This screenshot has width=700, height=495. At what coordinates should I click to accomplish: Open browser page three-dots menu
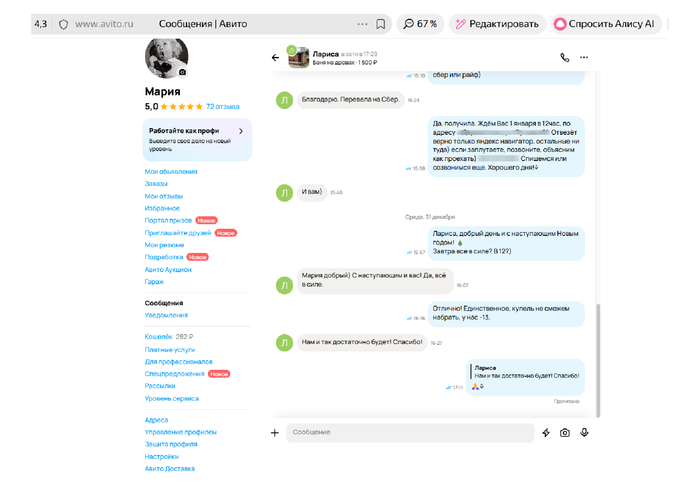361,23
